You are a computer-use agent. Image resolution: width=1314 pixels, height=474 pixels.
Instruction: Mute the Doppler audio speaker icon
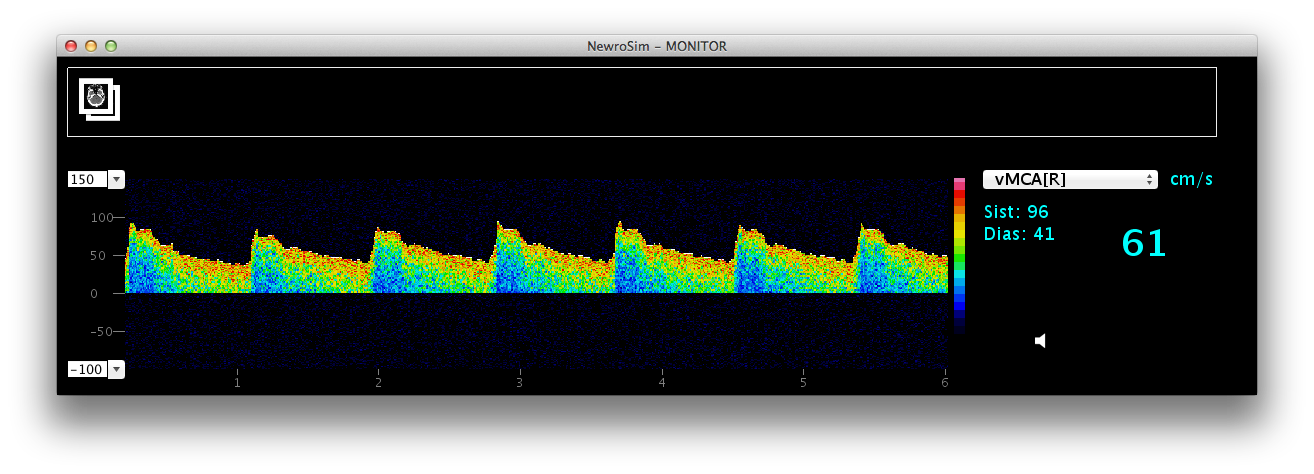[1040, 341]
